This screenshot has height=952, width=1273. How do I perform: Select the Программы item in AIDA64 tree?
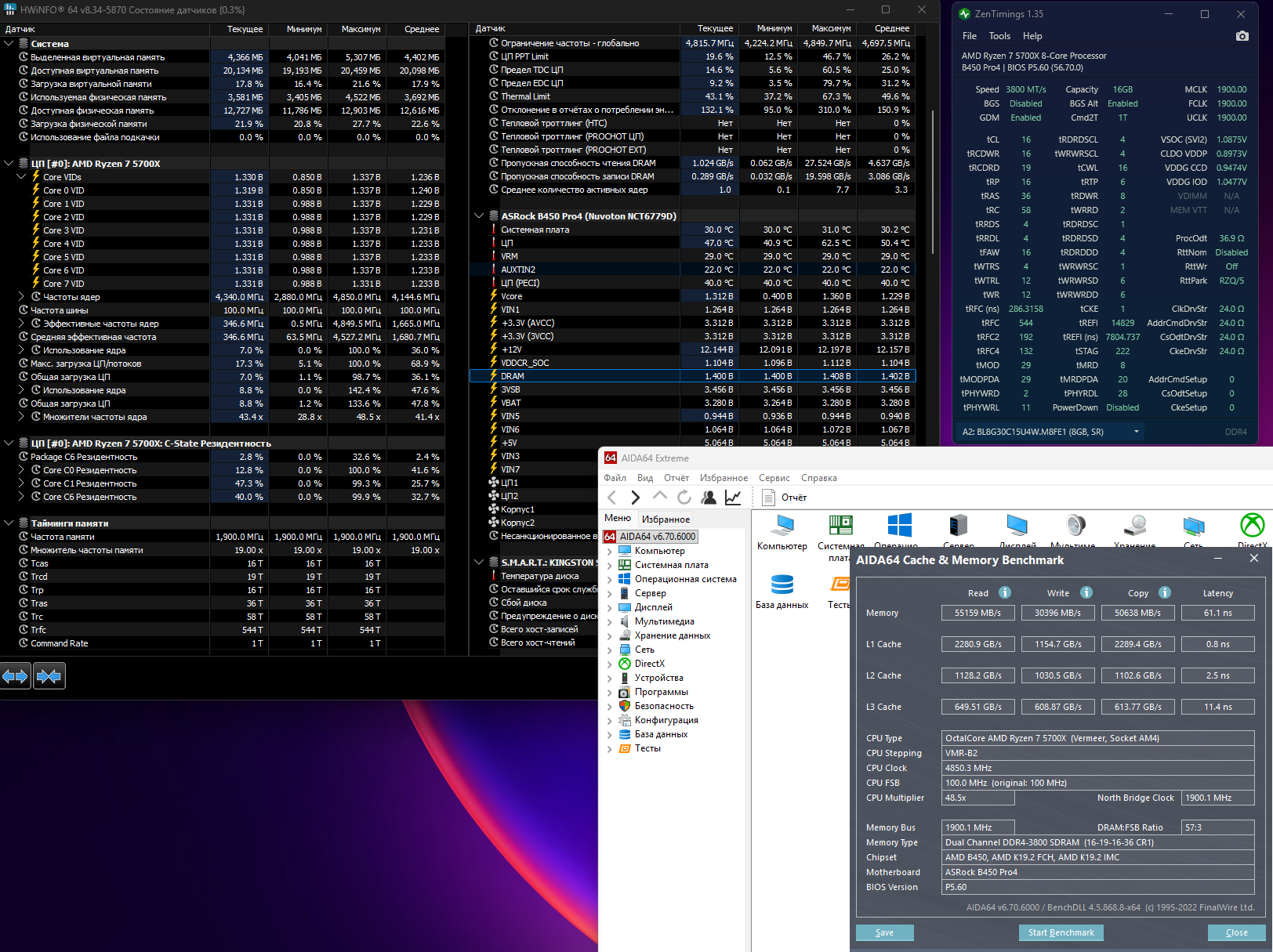pyautogui.click(x=662, y=692)
